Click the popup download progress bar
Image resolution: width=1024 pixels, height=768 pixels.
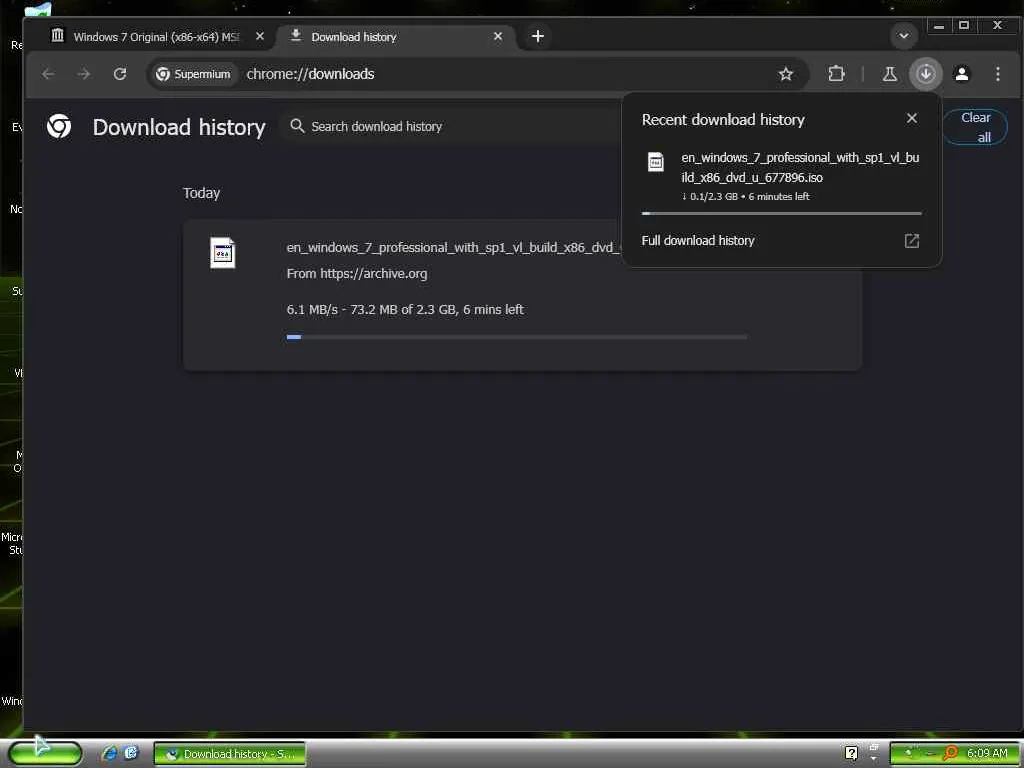click(x=782, y=213)
